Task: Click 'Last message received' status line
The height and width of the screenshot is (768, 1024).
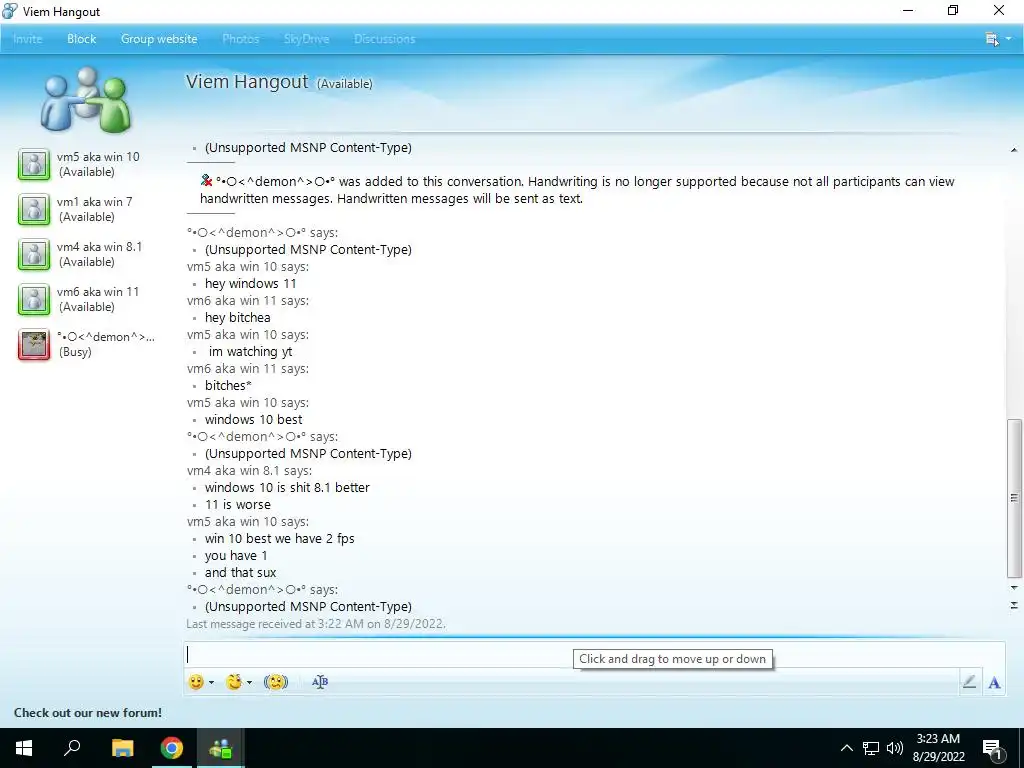Action: coord(316,624)
